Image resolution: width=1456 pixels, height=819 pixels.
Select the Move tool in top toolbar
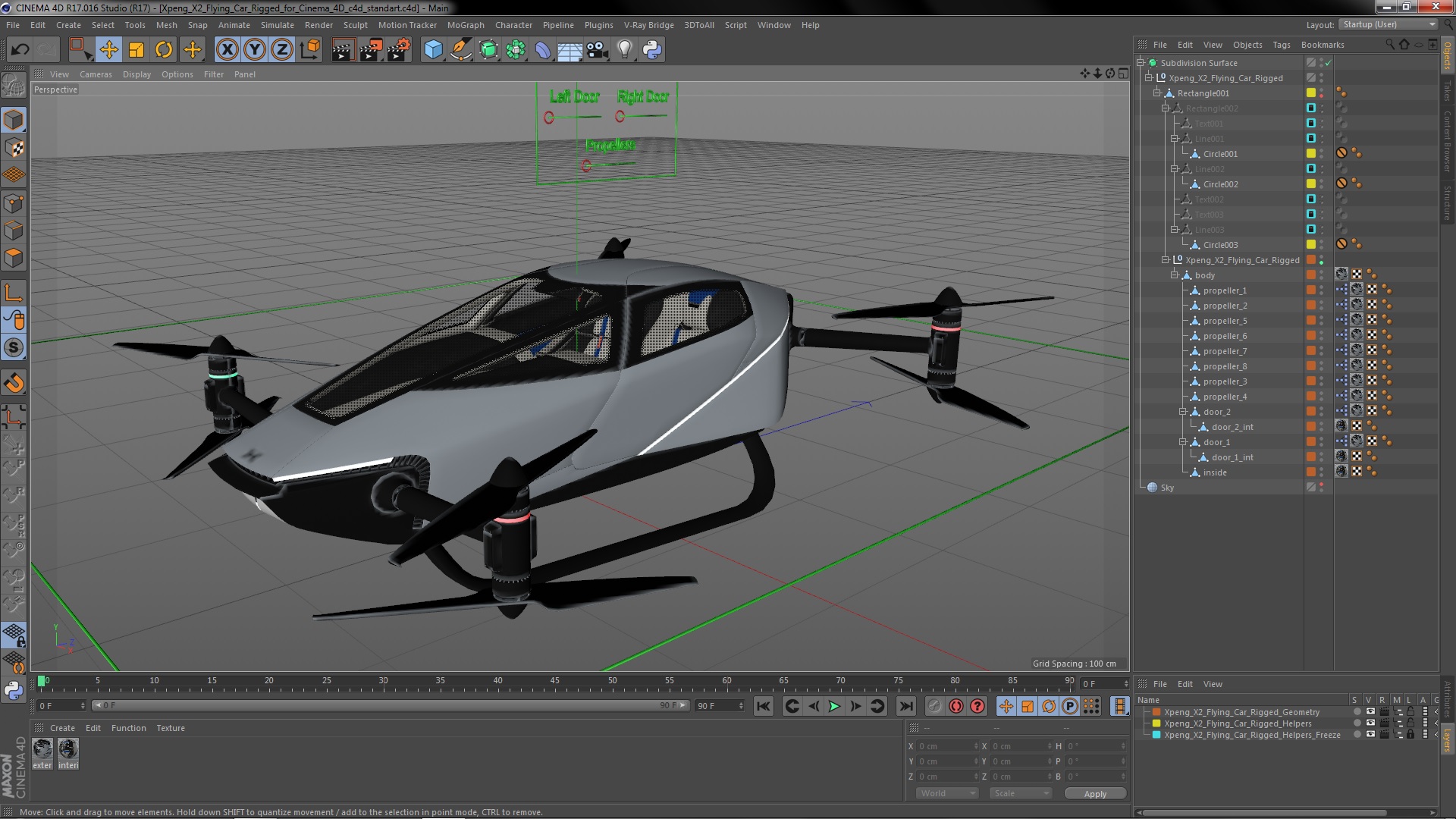click(108, 50)
